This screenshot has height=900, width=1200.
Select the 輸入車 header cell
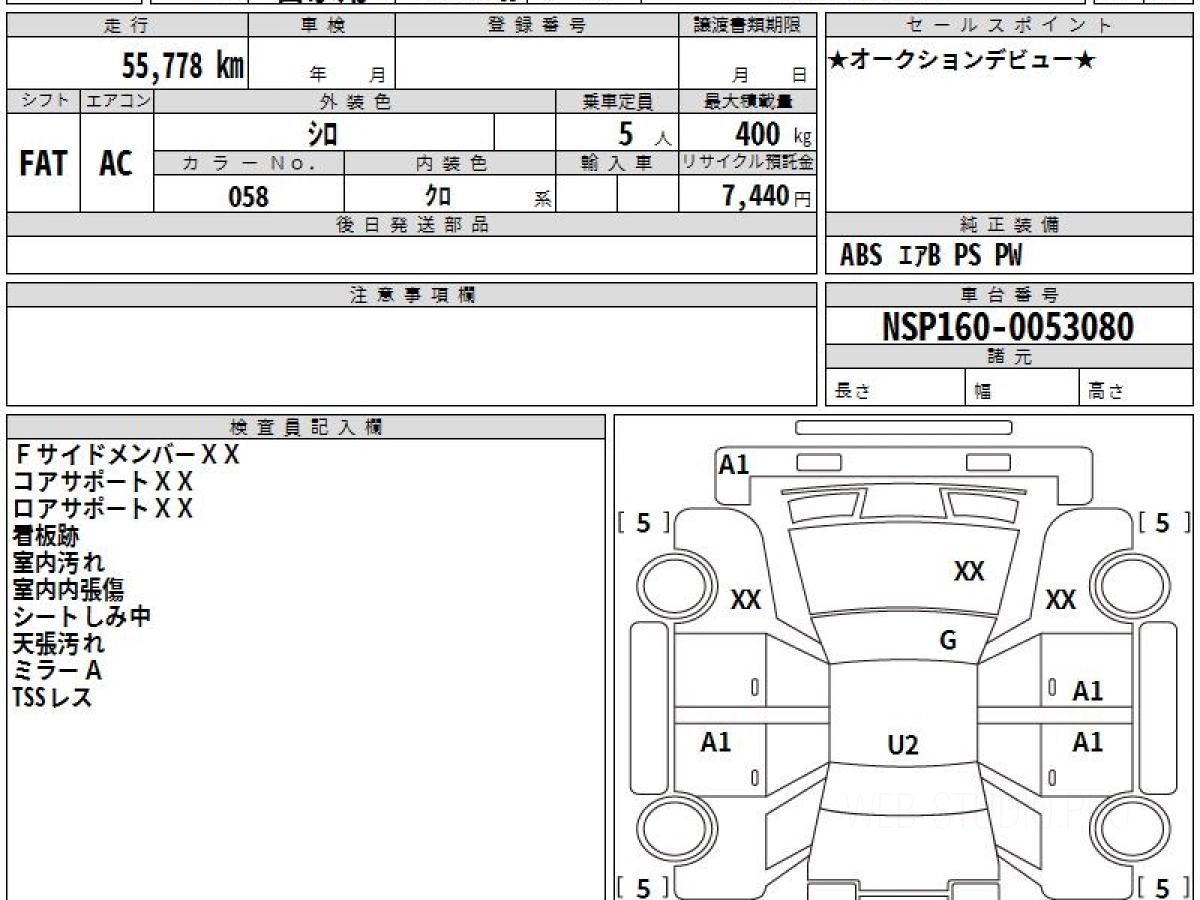click(617, 164)
